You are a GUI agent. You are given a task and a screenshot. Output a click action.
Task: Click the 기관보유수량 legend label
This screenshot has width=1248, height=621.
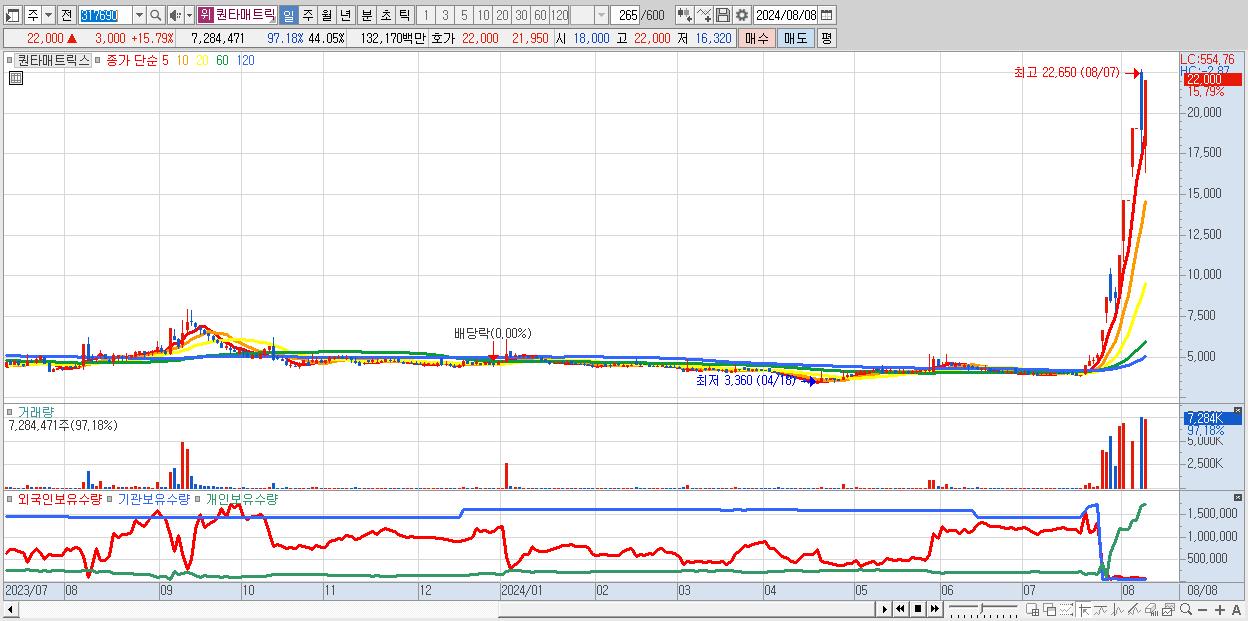coord(154,498)
